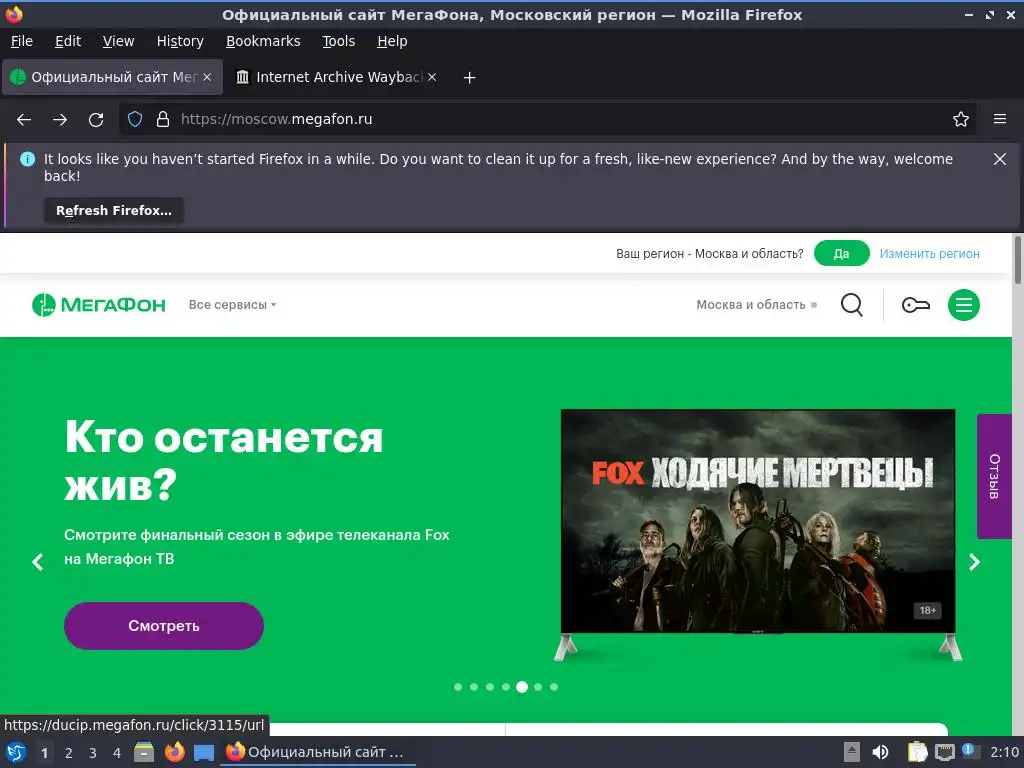Open the green MegaFon site menu button
The height and width of the screenshot is (768, 1024).
(x=964, y=305)
